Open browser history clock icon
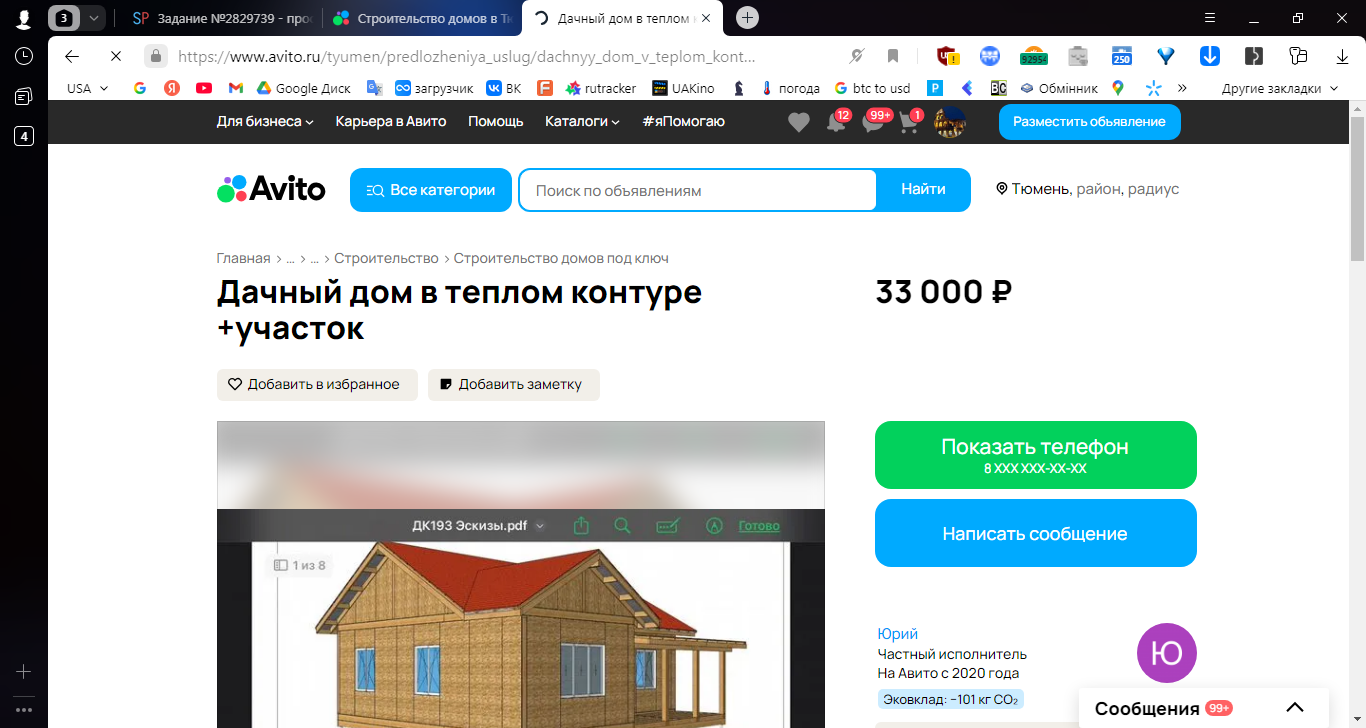This screenshot has width=1366, height=728. pyautogui.click(x=24, y=56)
